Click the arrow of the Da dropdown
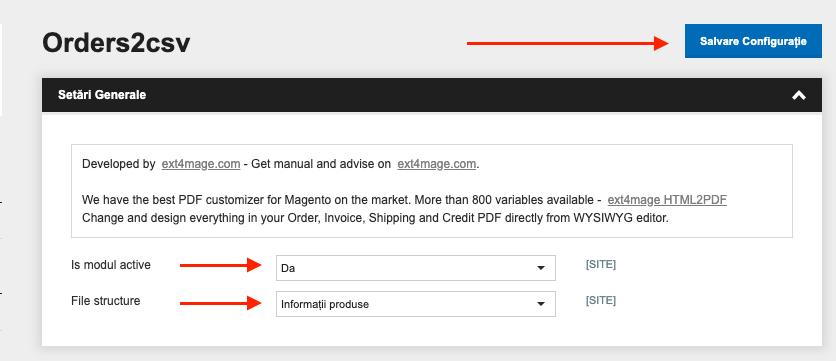 [541, 268]
